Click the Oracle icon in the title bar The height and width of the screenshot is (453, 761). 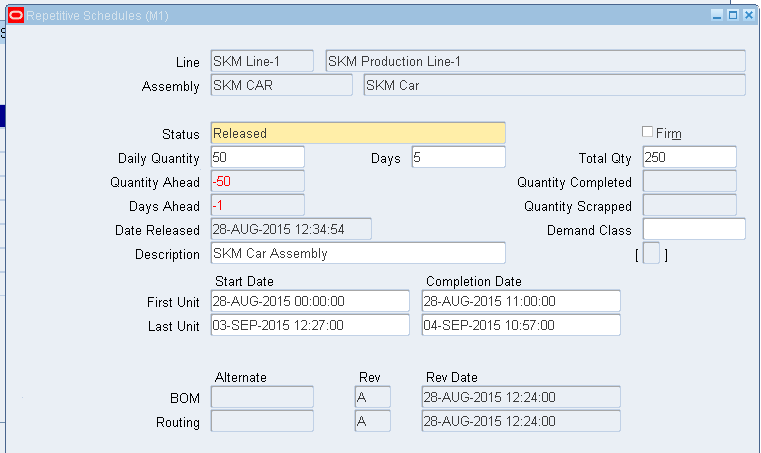pos(16,16)
